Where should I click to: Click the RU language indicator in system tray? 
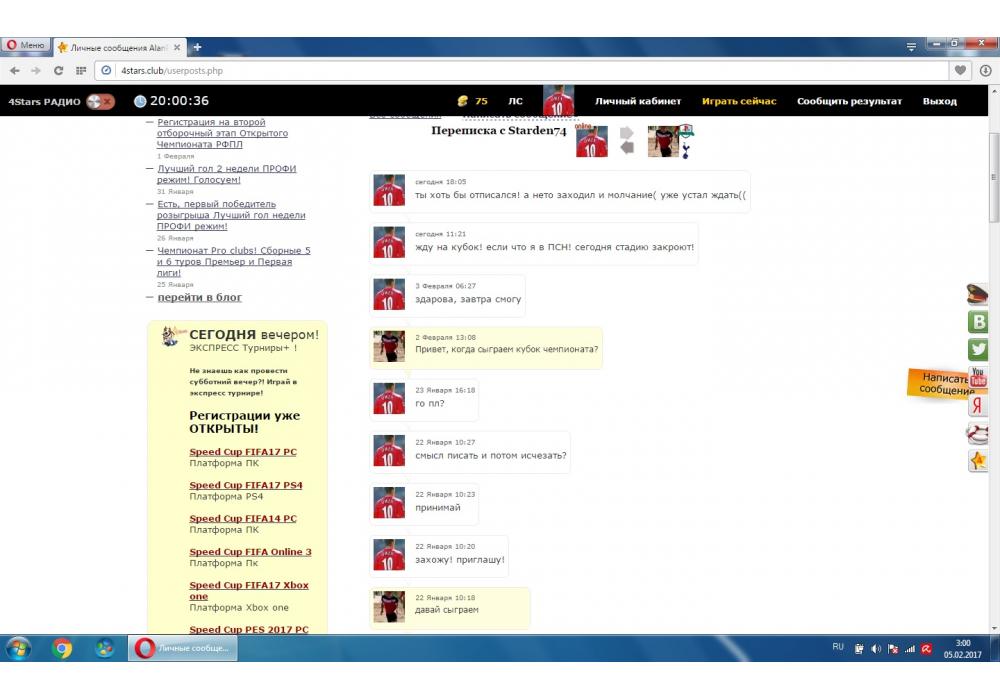(838, 647)
